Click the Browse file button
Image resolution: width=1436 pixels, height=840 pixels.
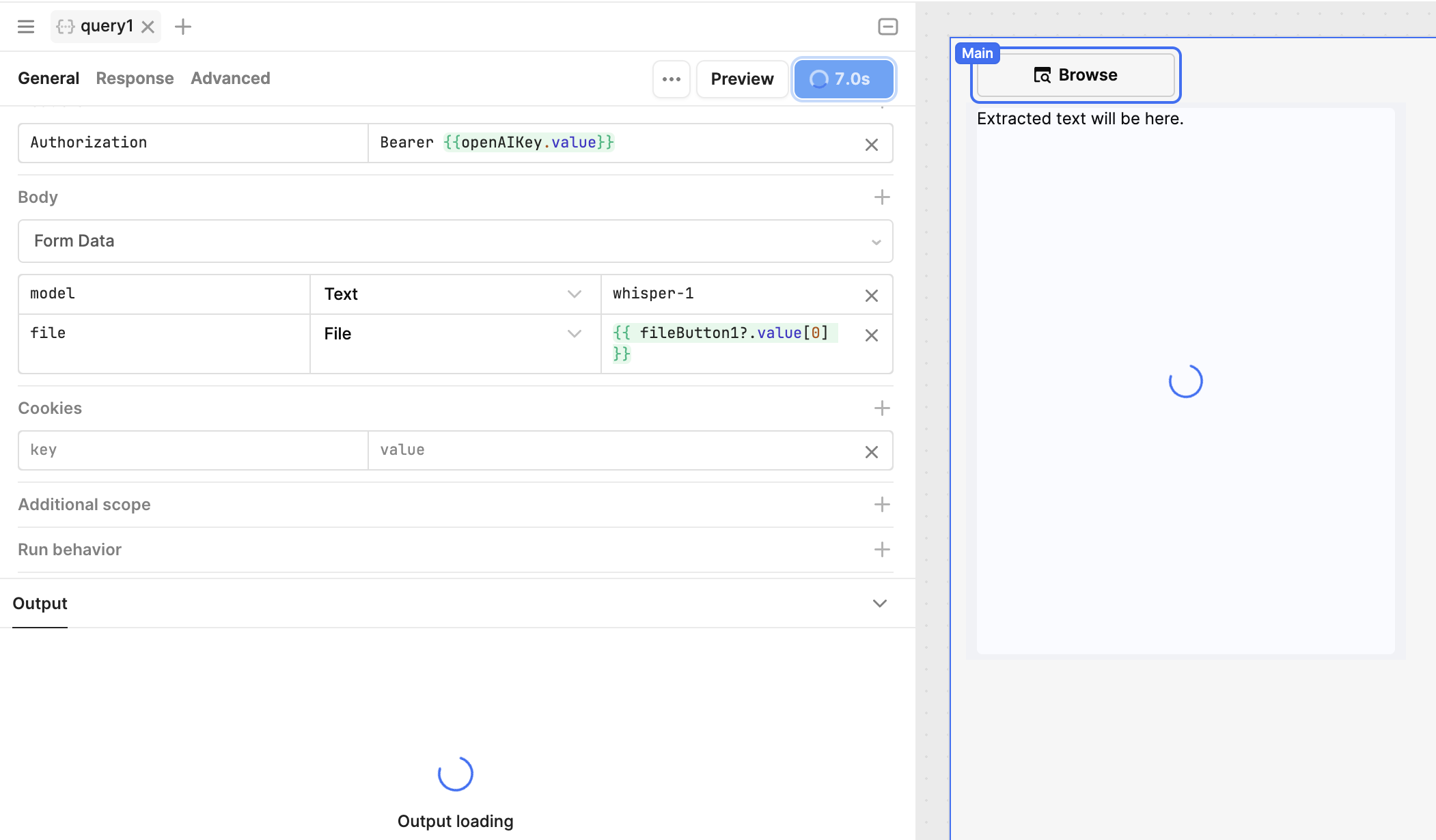1075,75
